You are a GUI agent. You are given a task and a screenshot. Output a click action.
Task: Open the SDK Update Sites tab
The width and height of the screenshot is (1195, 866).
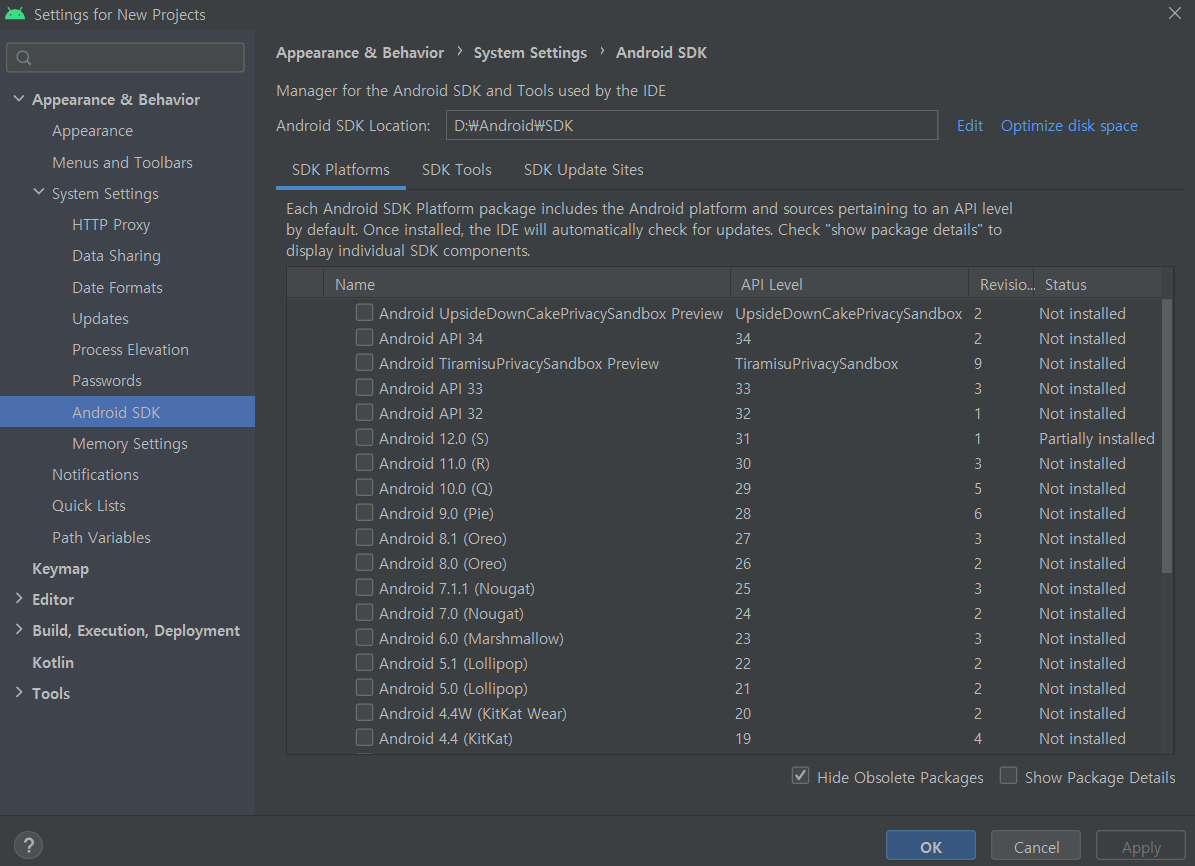(583, 170)
